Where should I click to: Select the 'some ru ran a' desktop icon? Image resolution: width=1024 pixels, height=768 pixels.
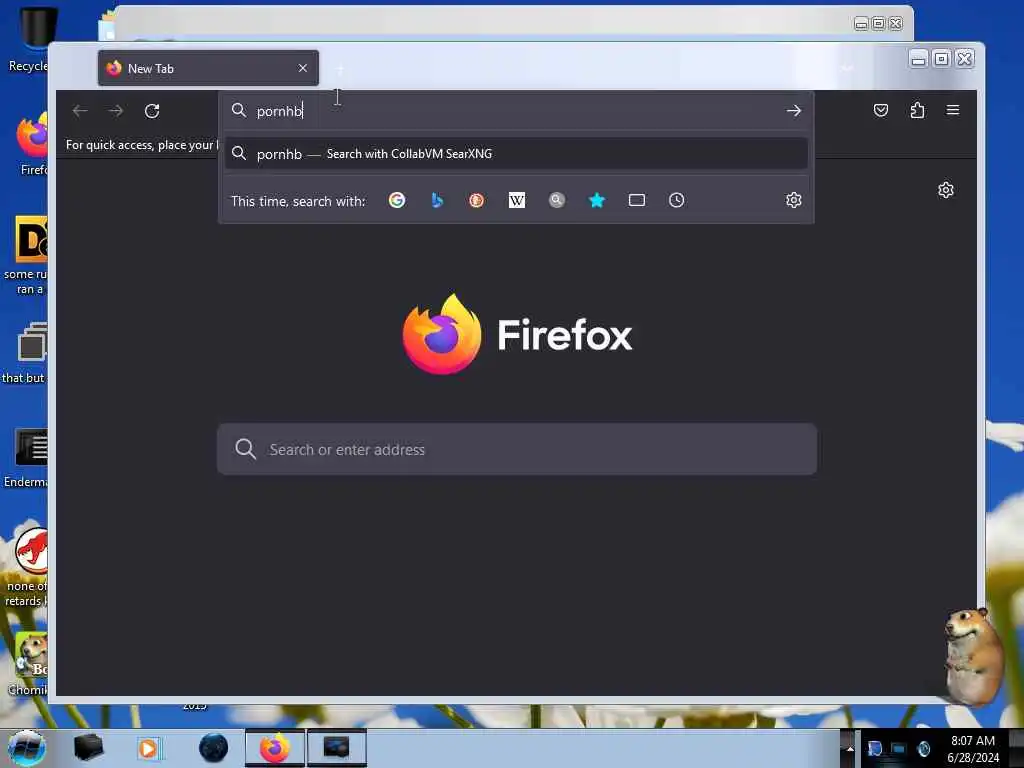point(26,255)
